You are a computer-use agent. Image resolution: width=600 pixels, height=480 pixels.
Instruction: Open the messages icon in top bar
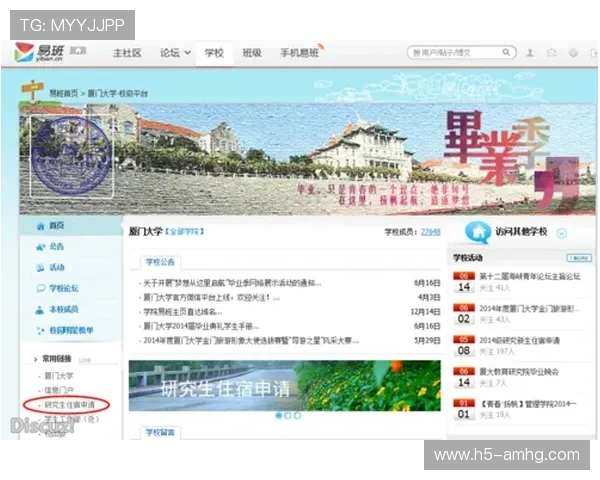click(x=551, y=53)
